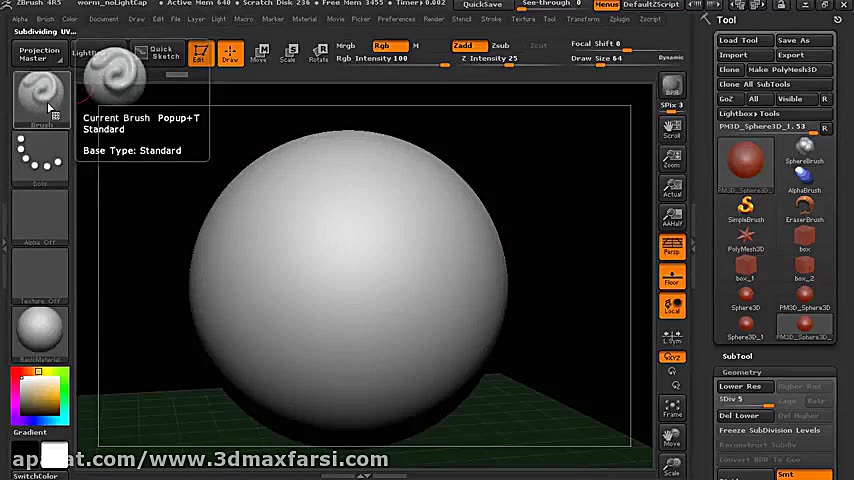Click the selected red PM3D_Sphere3D tool preview
The image size is (854, 480).
tap(746, 165)
